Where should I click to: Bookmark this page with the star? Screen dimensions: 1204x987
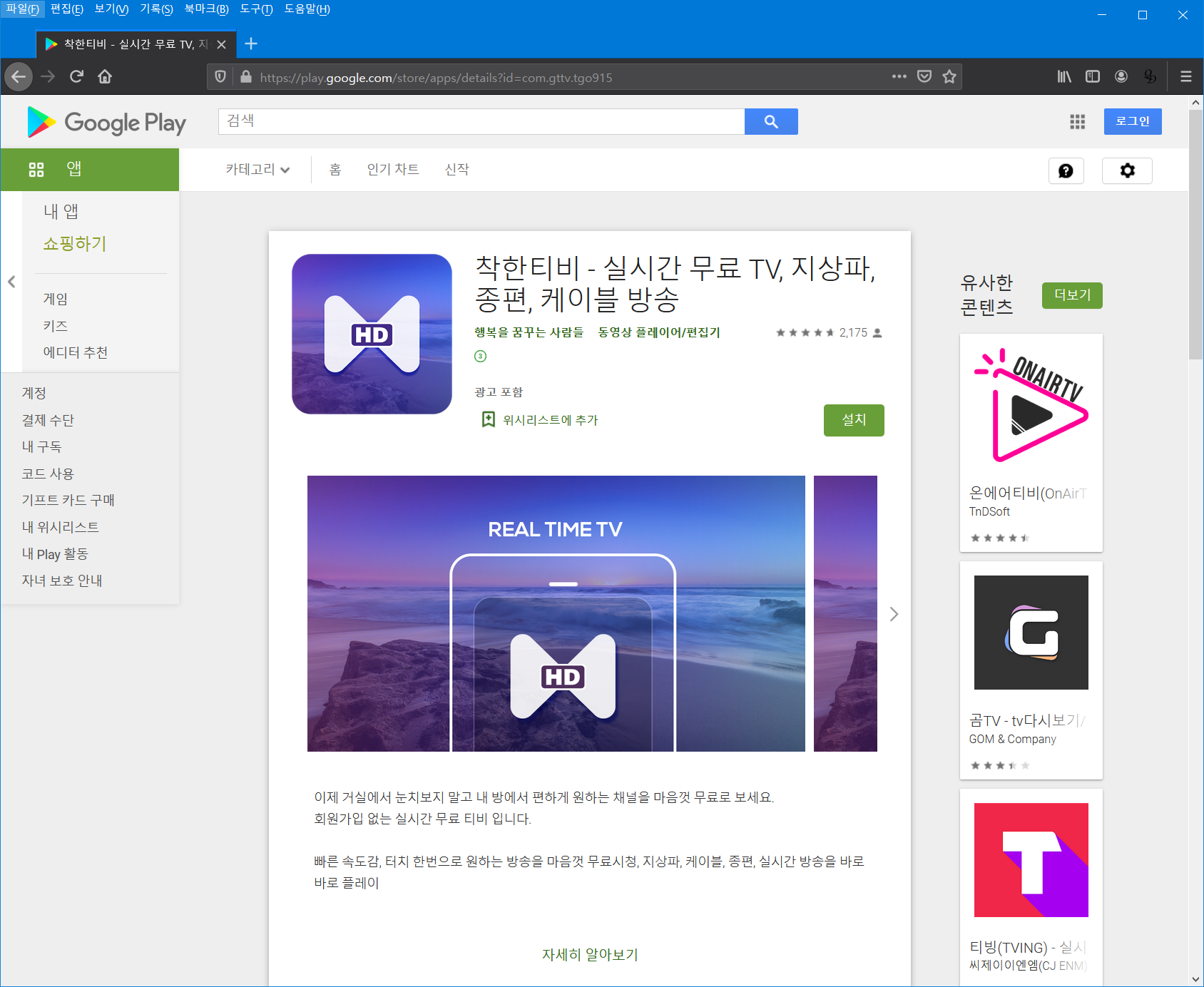pos(949,76)
